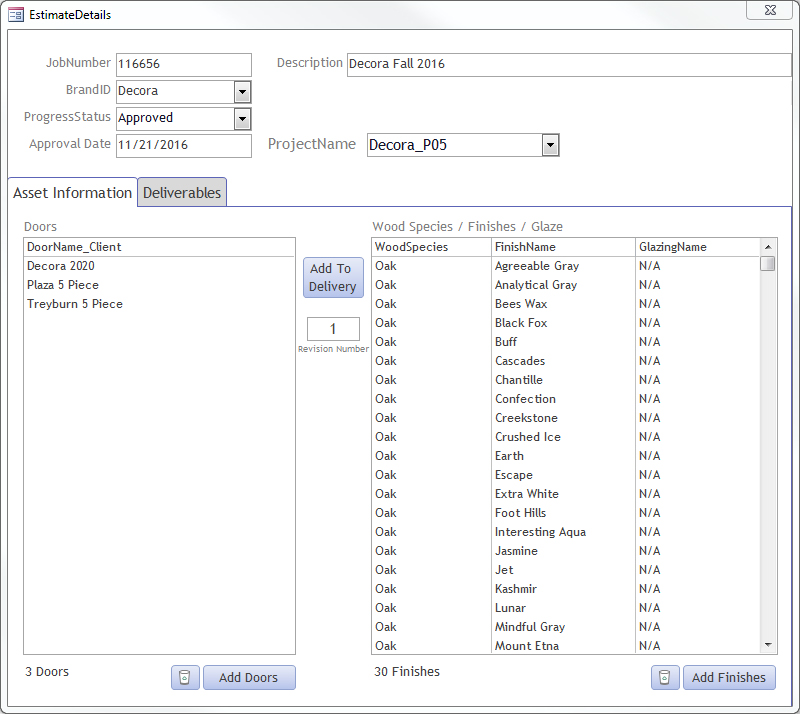
Task: Select the Interesting Aqua finish
Action: (x=566, y=532)
